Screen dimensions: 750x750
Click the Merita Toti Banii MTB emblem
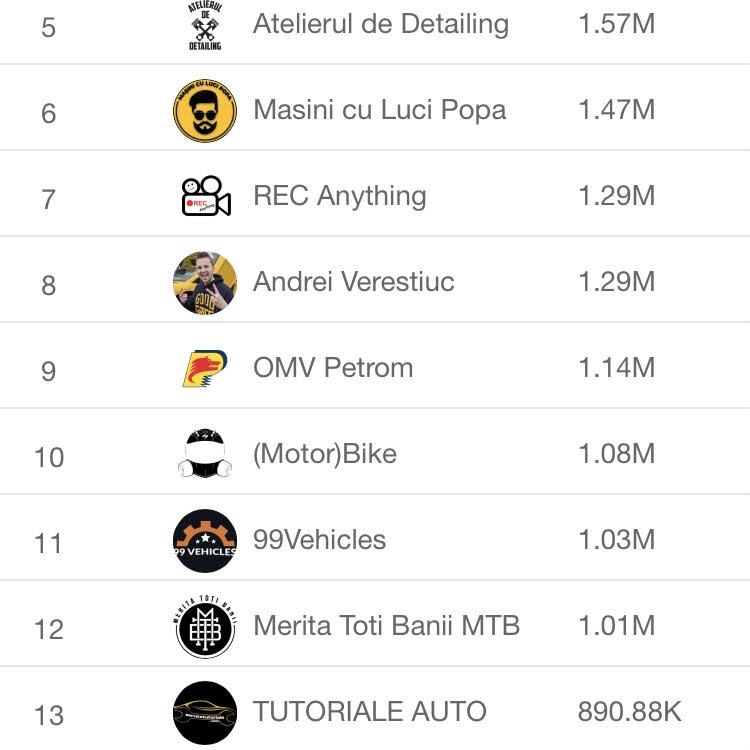point(205,627)
